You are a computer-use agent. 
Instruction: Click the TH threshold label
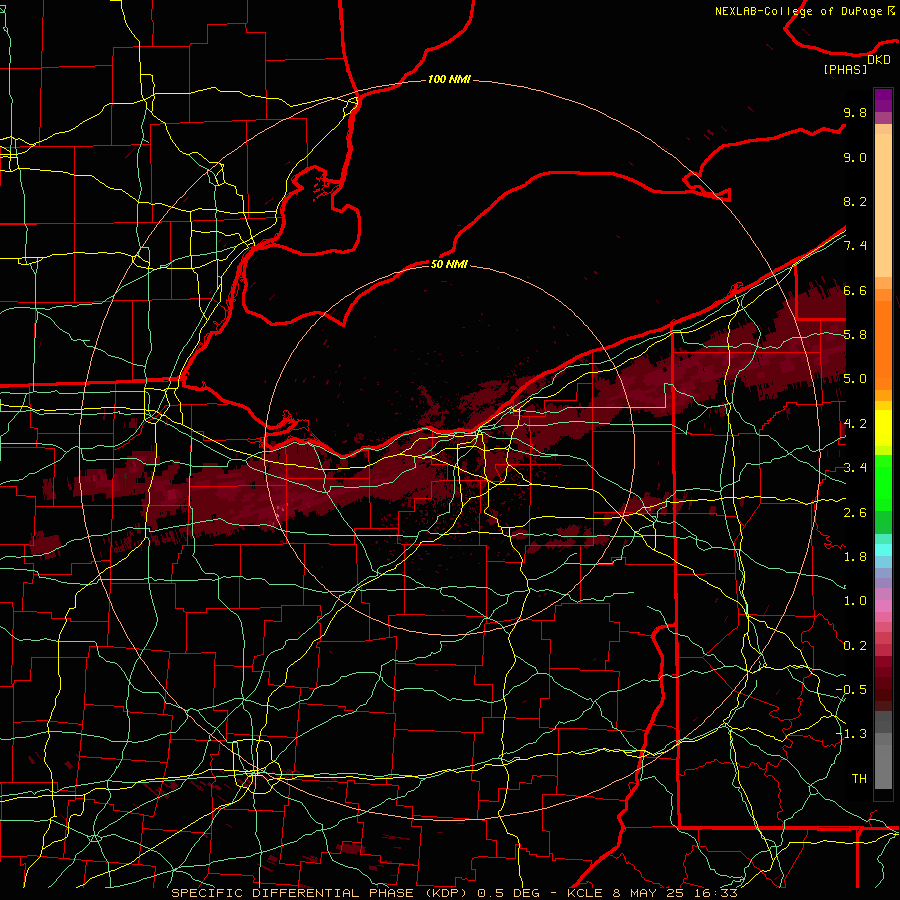[x=859, y=779]
